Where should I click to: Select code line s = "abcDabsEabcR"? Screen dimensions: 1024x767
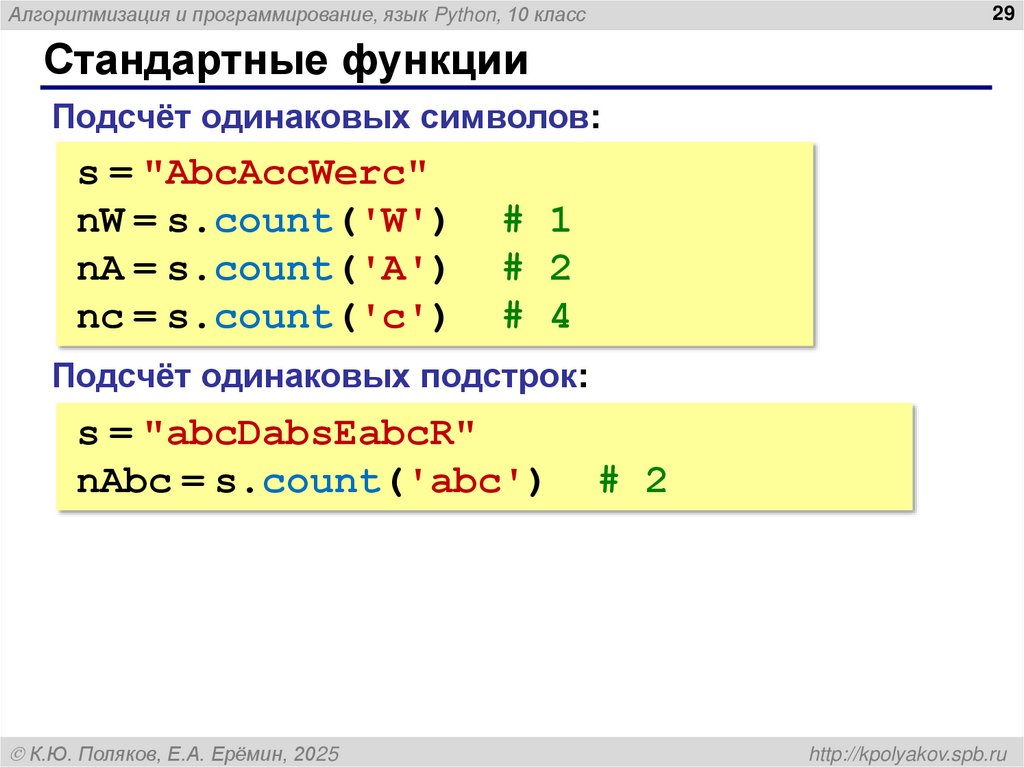coord(280,433)
